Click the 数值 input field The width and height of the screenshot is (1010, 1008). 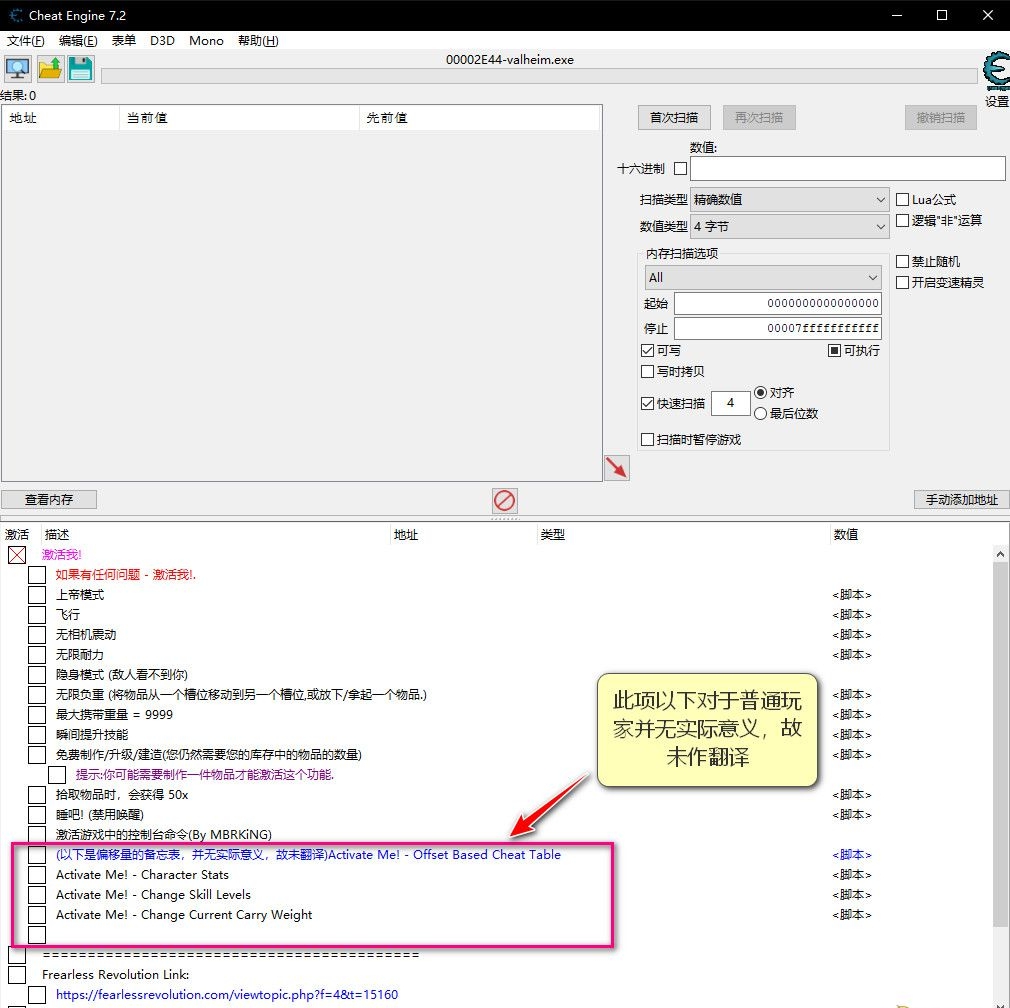pyautogui.click(x=846, y=169)
